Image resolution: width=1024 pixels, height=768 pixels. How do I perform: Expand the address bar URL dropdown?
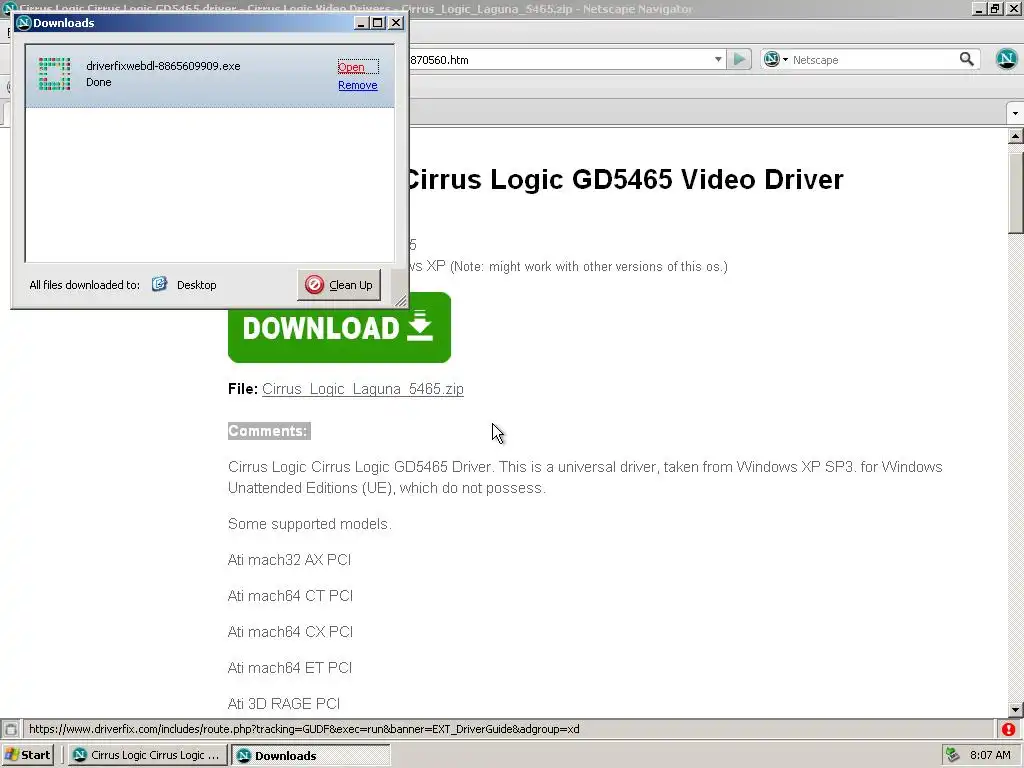click(718, 59)
